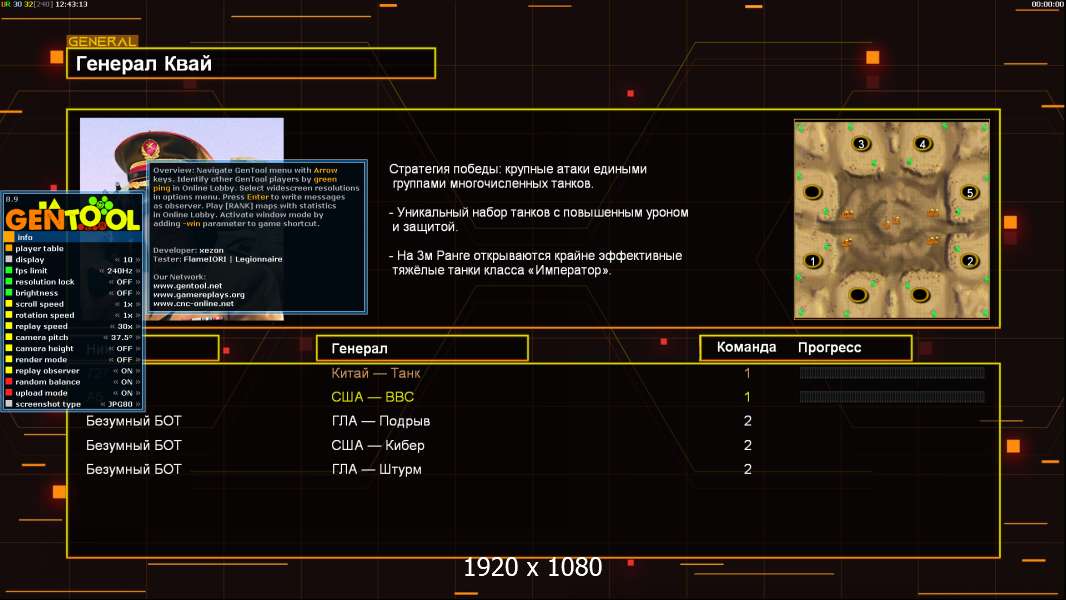Click the red square beside random balance
Image resolution: width=1066 pixels, height=600 pixels.
click(9, 381)
